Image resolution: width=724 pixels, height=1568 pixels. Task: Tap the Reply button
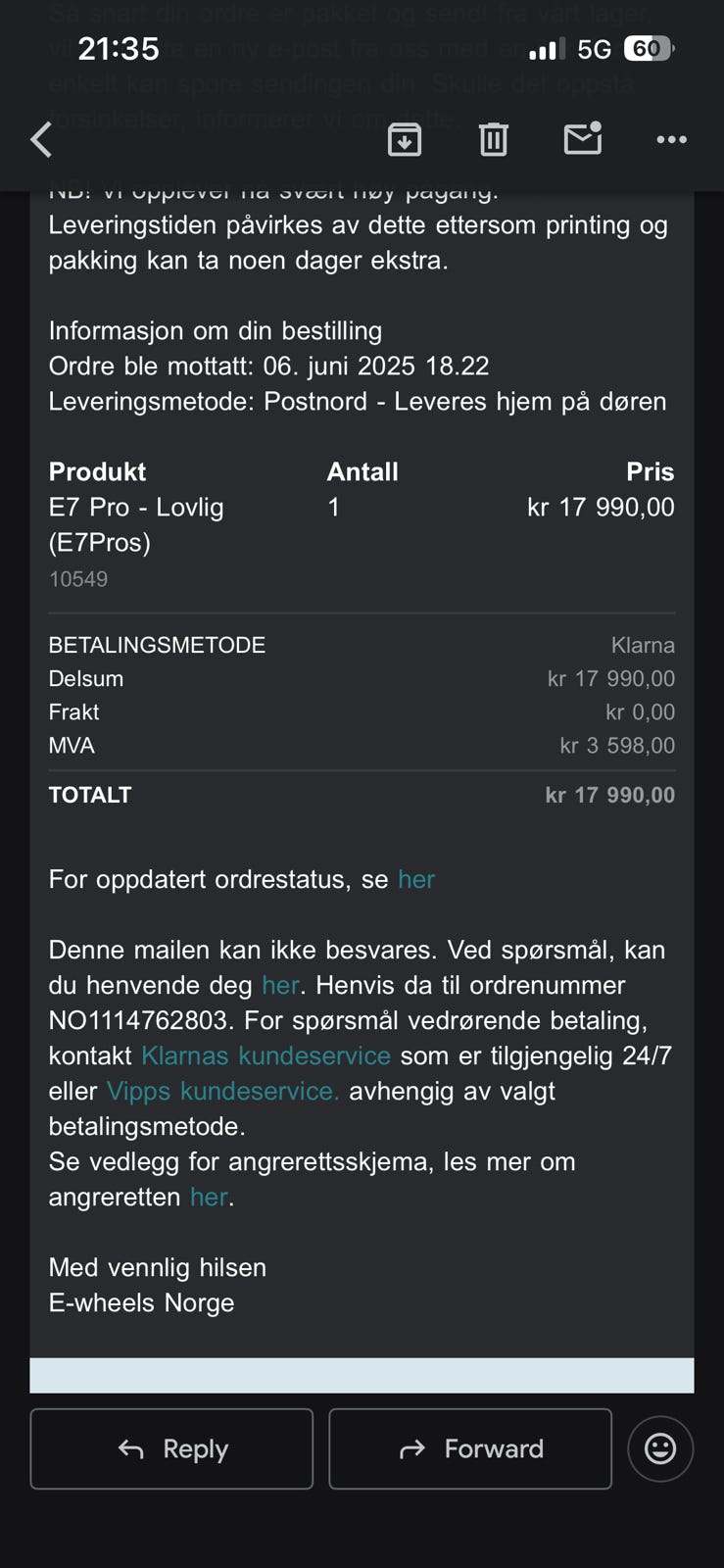coord(171,1448)
